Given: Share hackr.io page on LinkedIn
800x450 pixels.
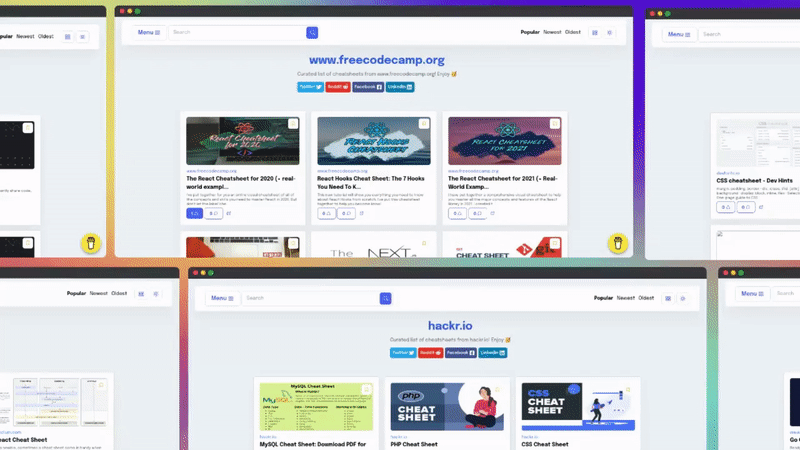Looking at the screenshot, I should click(493, 353).
